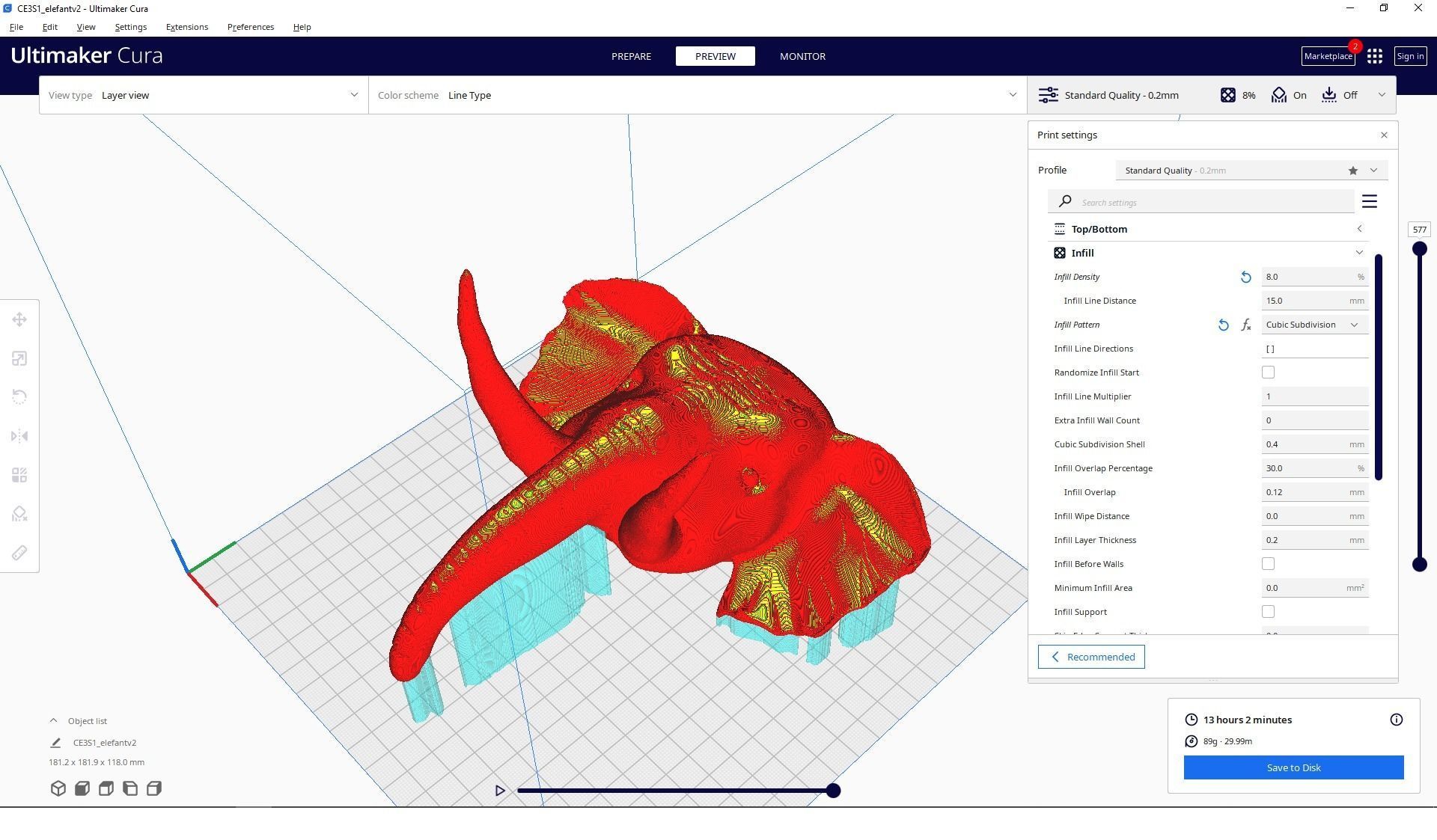Switch to left side camera view icon
This screenshot has width=1437, height=840.
coord(130,788)
